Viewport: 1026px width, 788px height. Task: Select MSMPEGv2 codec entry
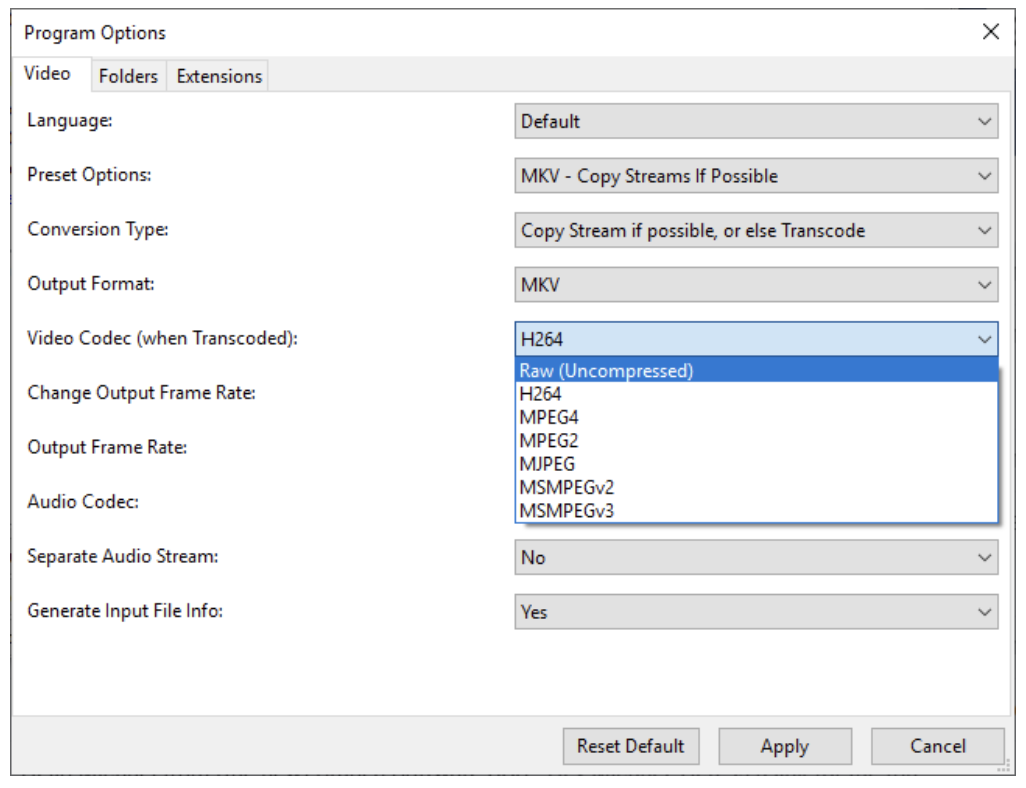[756, 488]
